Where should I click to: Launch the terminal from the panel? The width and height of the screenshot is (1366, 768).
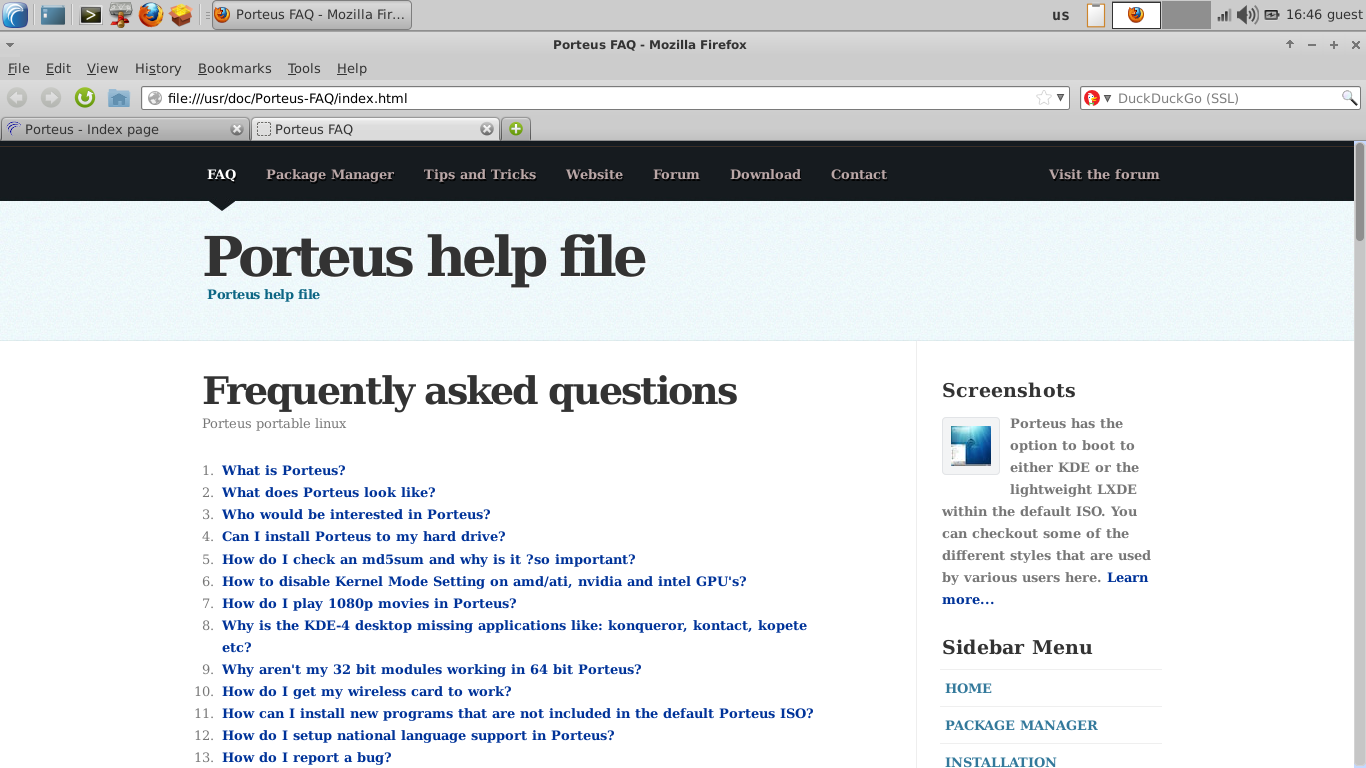[91, 15]
